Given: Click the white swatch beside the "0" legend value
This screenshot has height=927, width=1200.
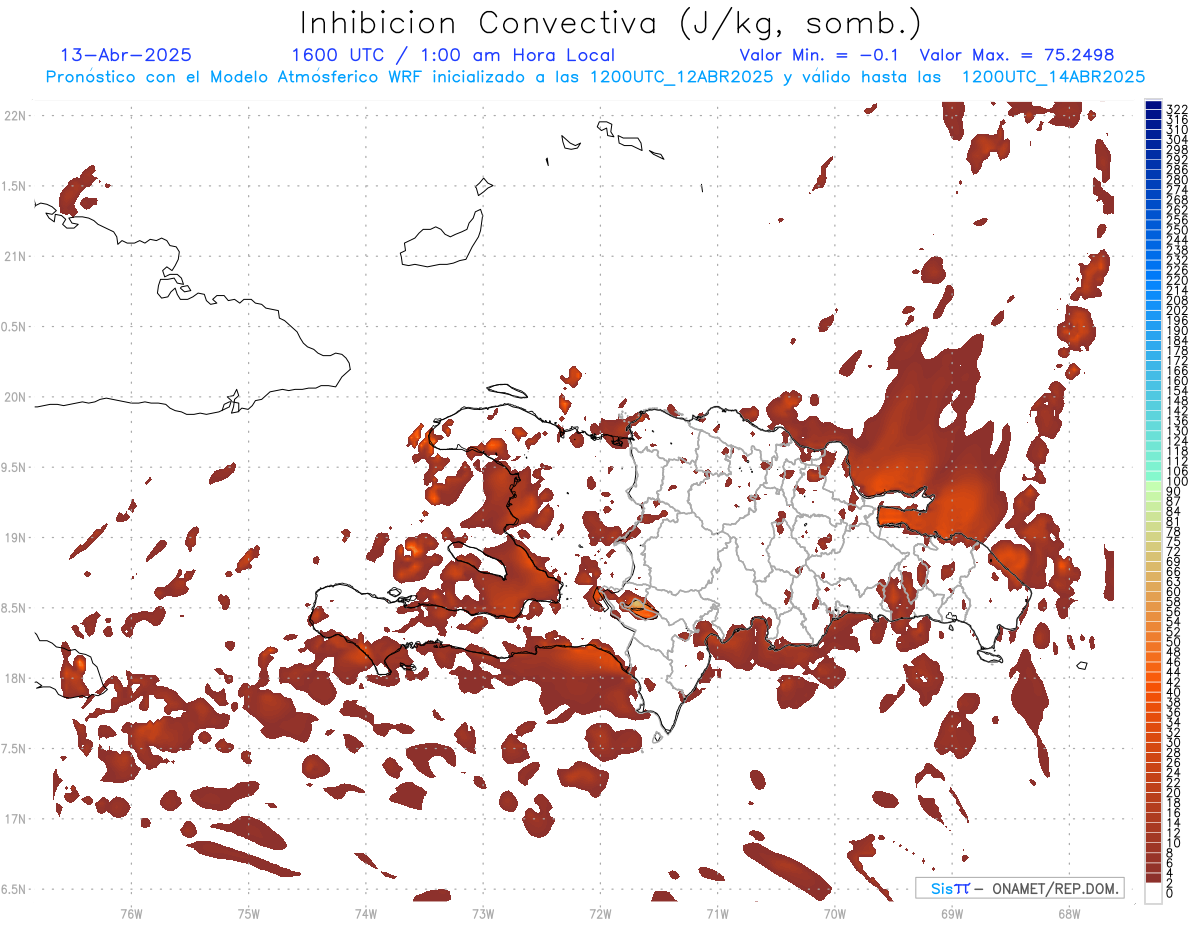Looking at the screenshot, I should [x=1153, y=893].
